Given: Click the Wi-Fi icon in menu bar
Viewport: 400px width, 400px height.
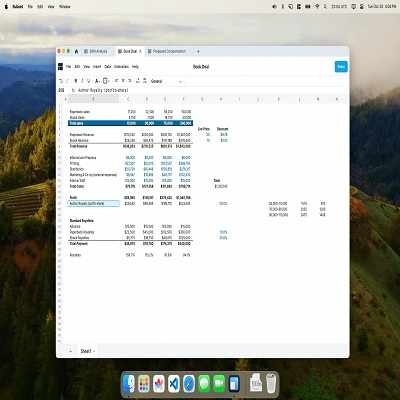Looking at the screenshot, I should pos(317,6).
